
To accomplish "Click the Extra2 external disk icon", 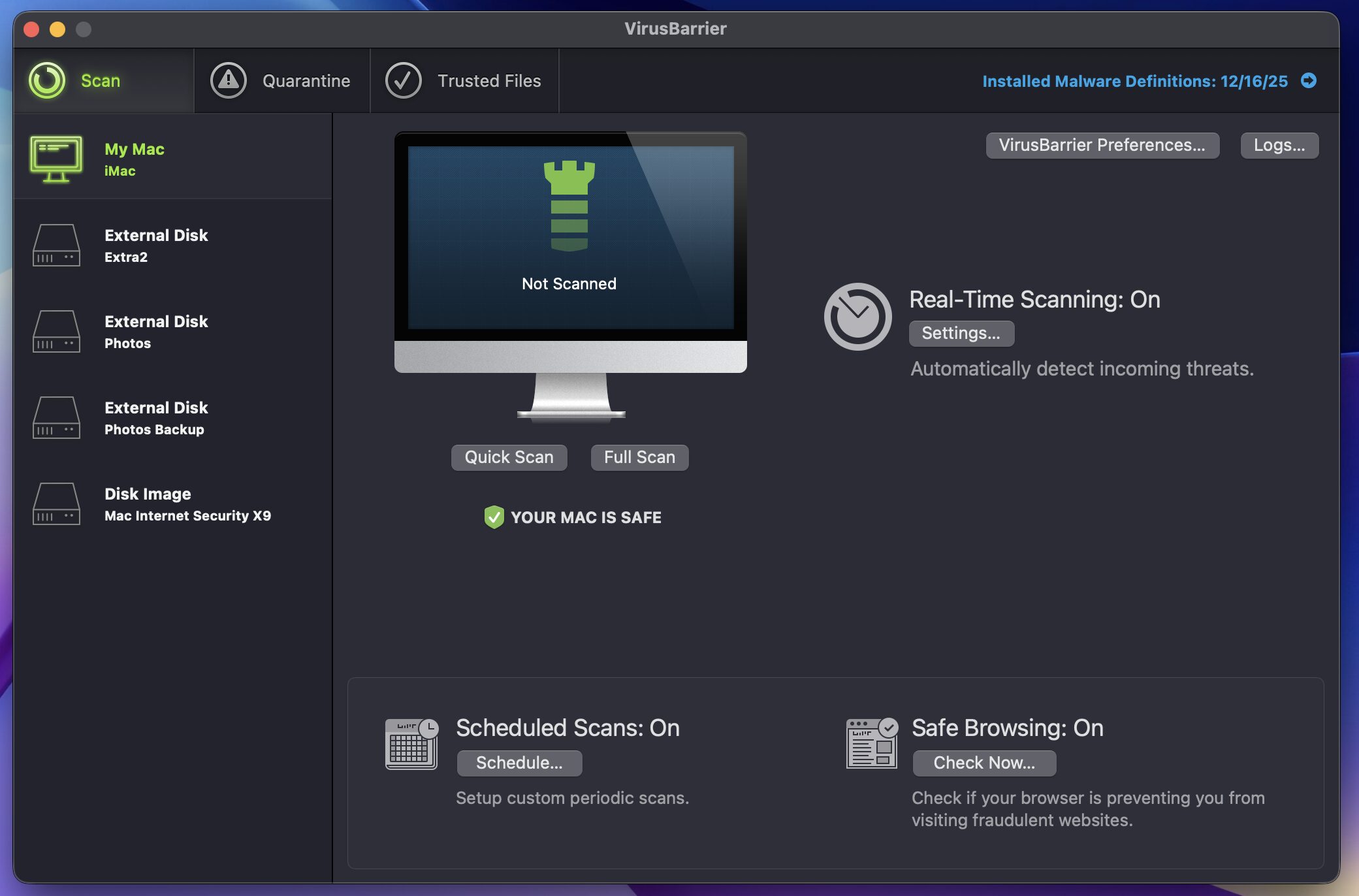I will (x=56, y=246).
